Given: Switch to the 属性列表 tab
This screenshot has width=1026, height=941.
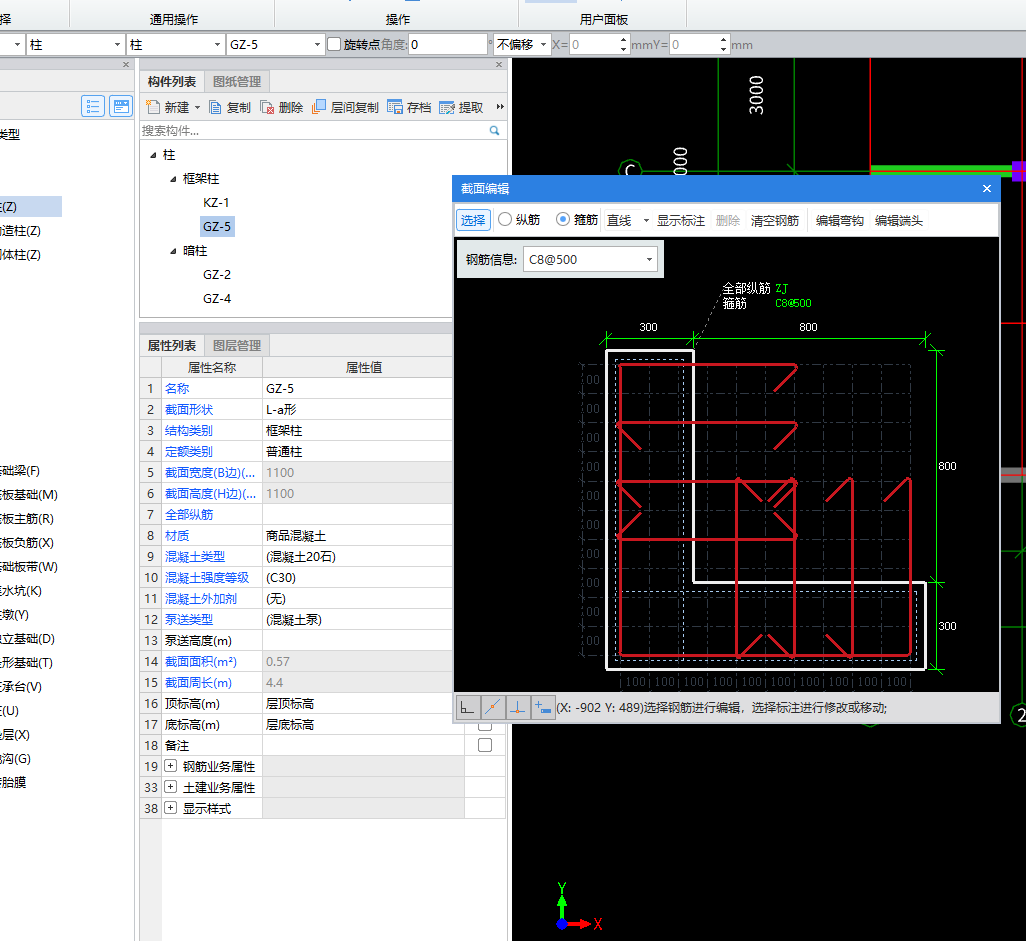Looking at the screenshot, I should point(171,345).
